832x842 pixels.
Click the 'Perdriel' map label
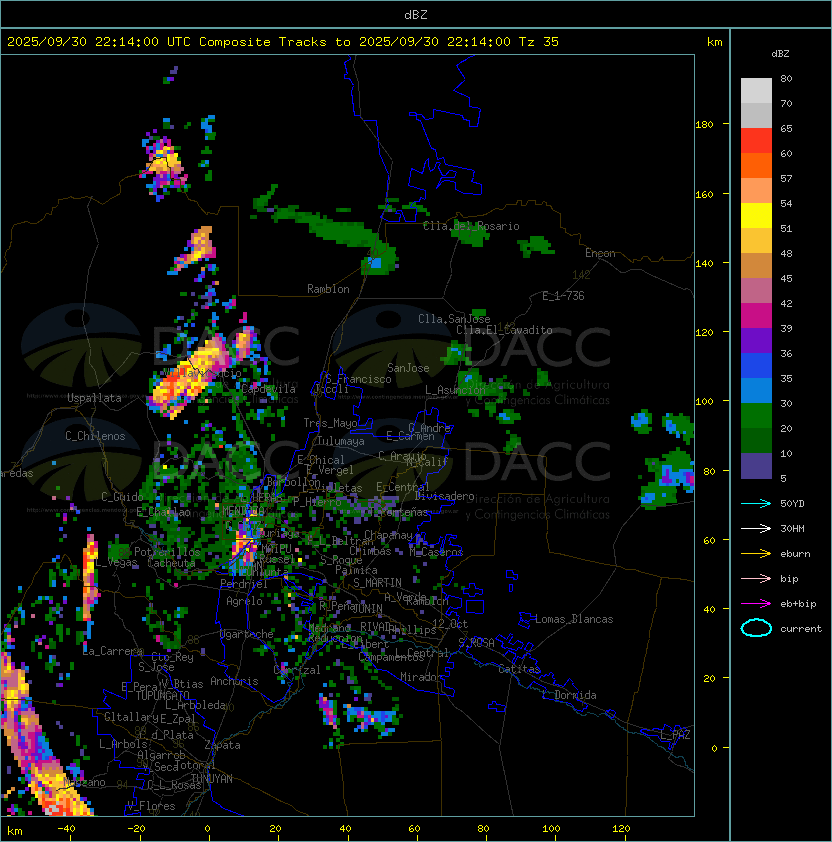(x=244, y=583)
